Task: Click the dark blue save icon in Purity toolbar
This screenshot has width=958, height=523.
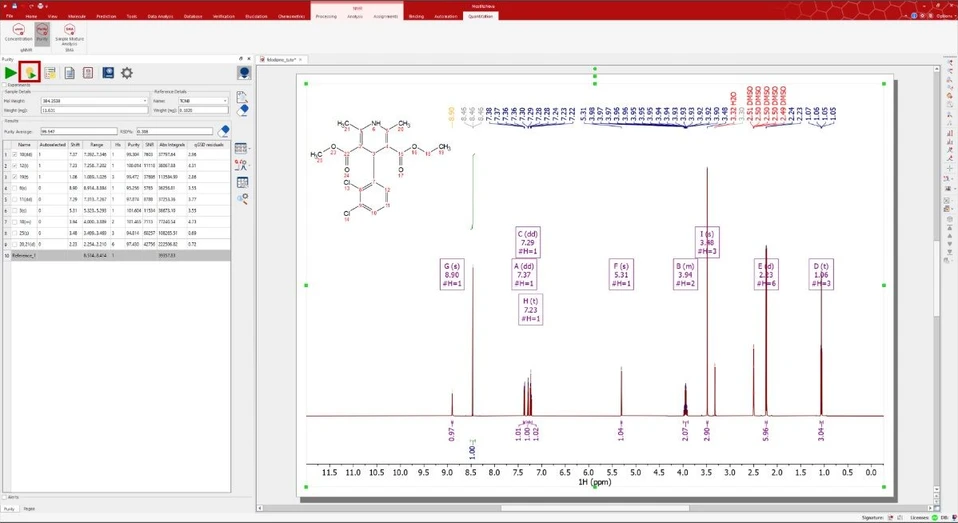Action: point(108,73)
